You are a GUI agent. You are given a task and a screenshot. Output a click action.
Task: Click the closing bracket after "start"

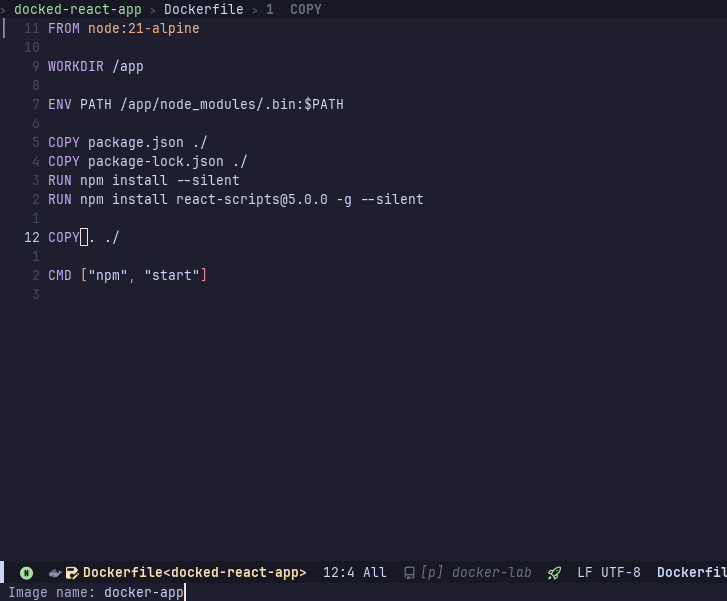click(204, 275)
